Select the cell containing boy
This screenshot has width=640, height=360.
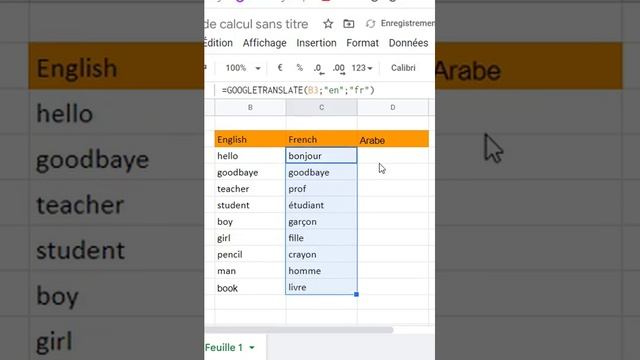pos(250,221)
